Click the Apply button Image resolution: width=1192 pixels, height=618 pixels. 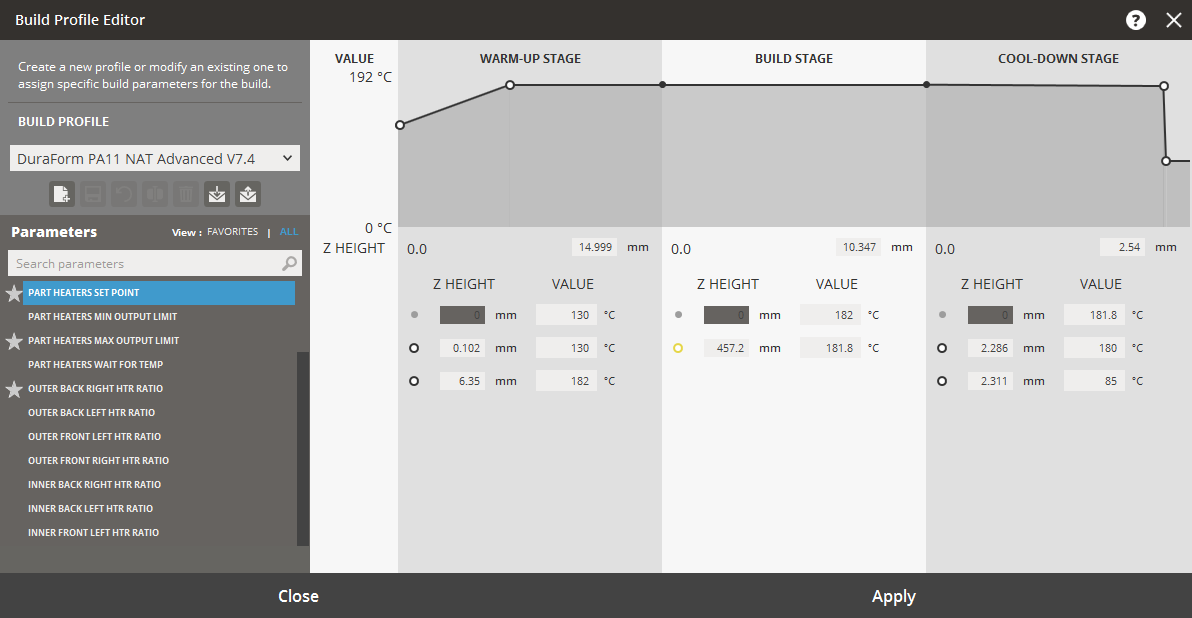click(x=893, y=596)
